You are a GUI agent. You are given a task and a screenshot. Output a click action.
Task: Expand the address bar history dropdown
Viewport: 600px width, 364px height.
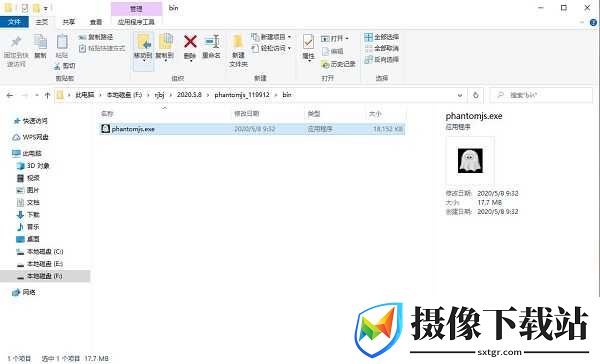460,95
